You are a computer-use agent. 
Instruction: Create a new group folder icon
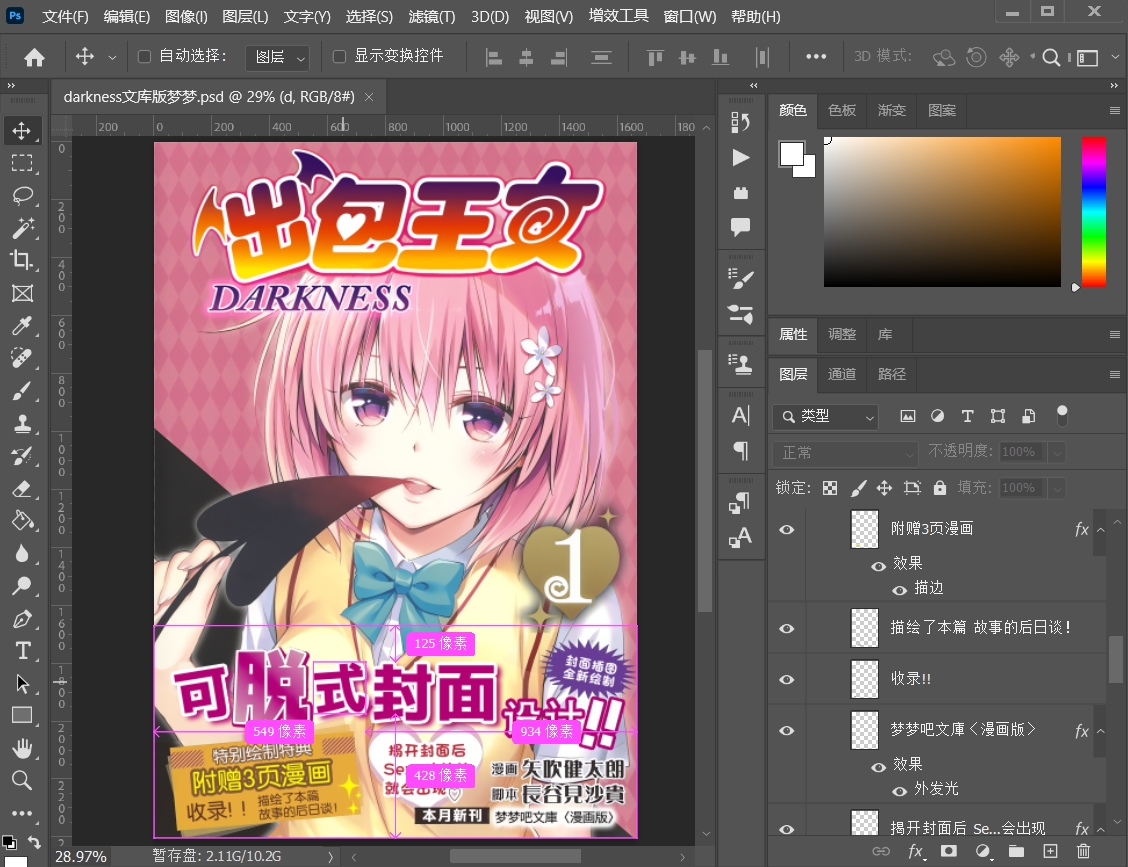tap(1016, 851)
